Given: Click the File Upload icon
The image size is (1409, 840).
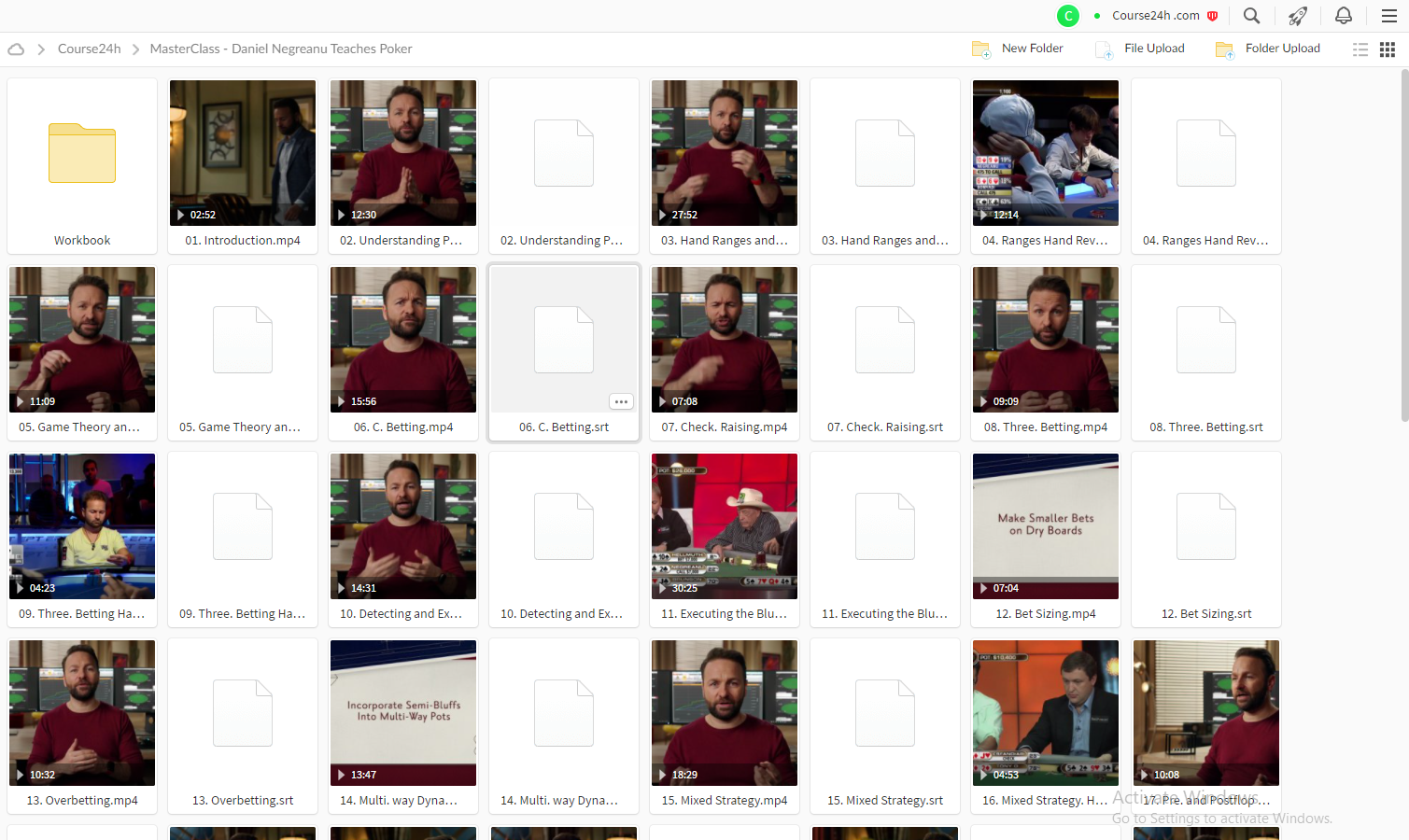Looking at the screenshot, I should 1104,49.
